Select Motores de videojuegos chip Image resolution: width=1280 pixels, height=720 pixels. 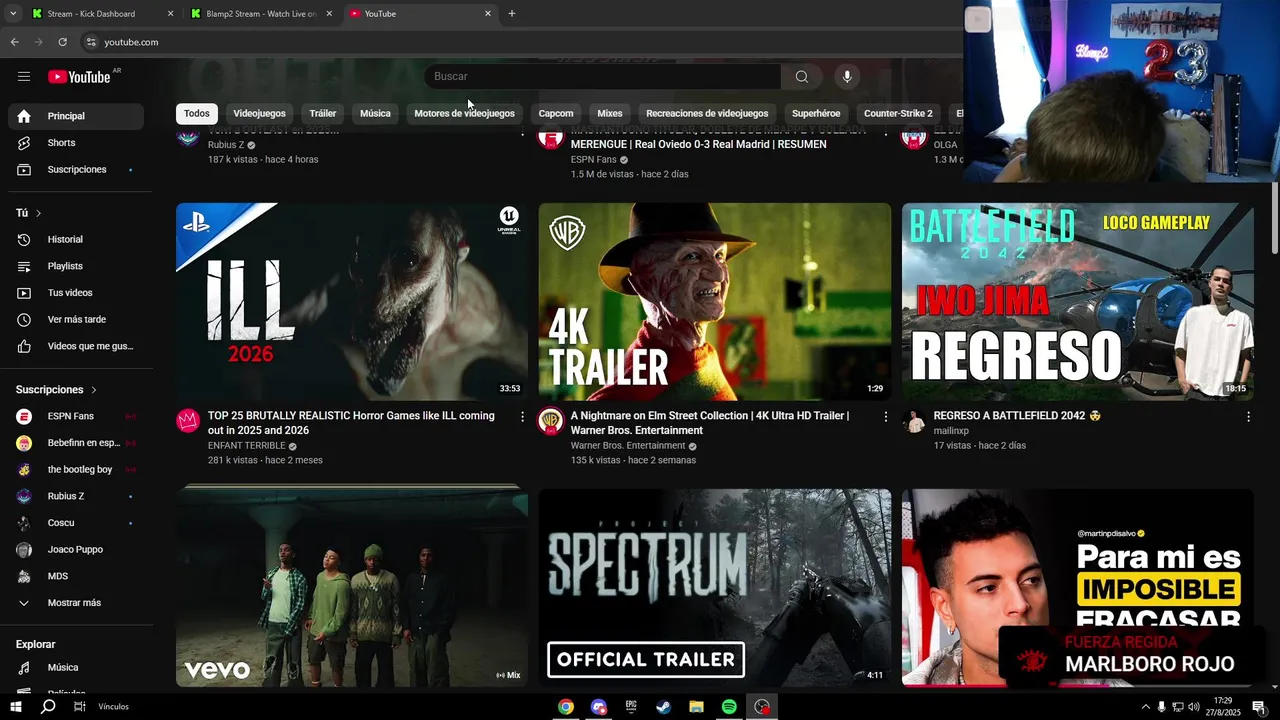pyautogui.click(x=464, y=114)
